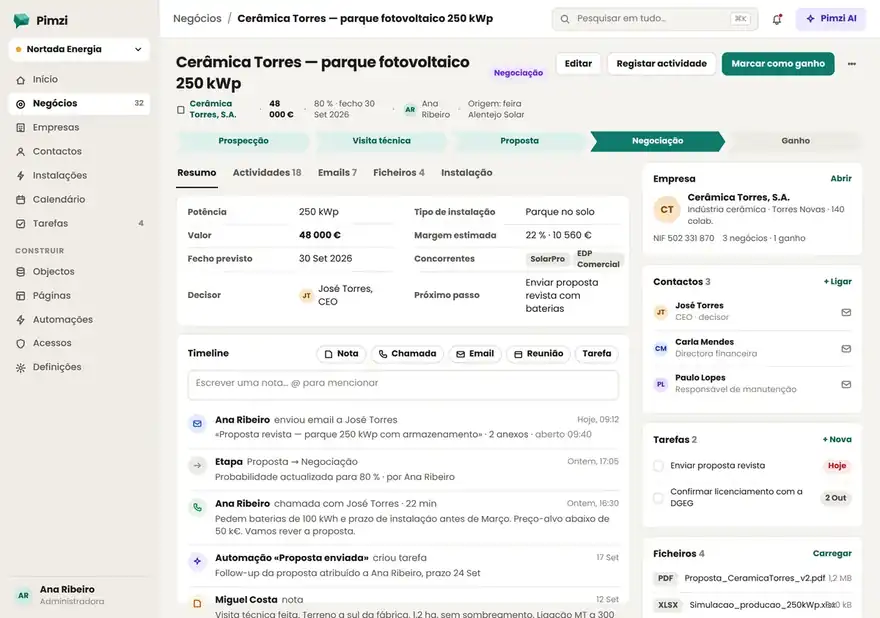Screen dimensions: 880x618
Task: Click the Negociação status badge by title
Action: click(518, 73)
